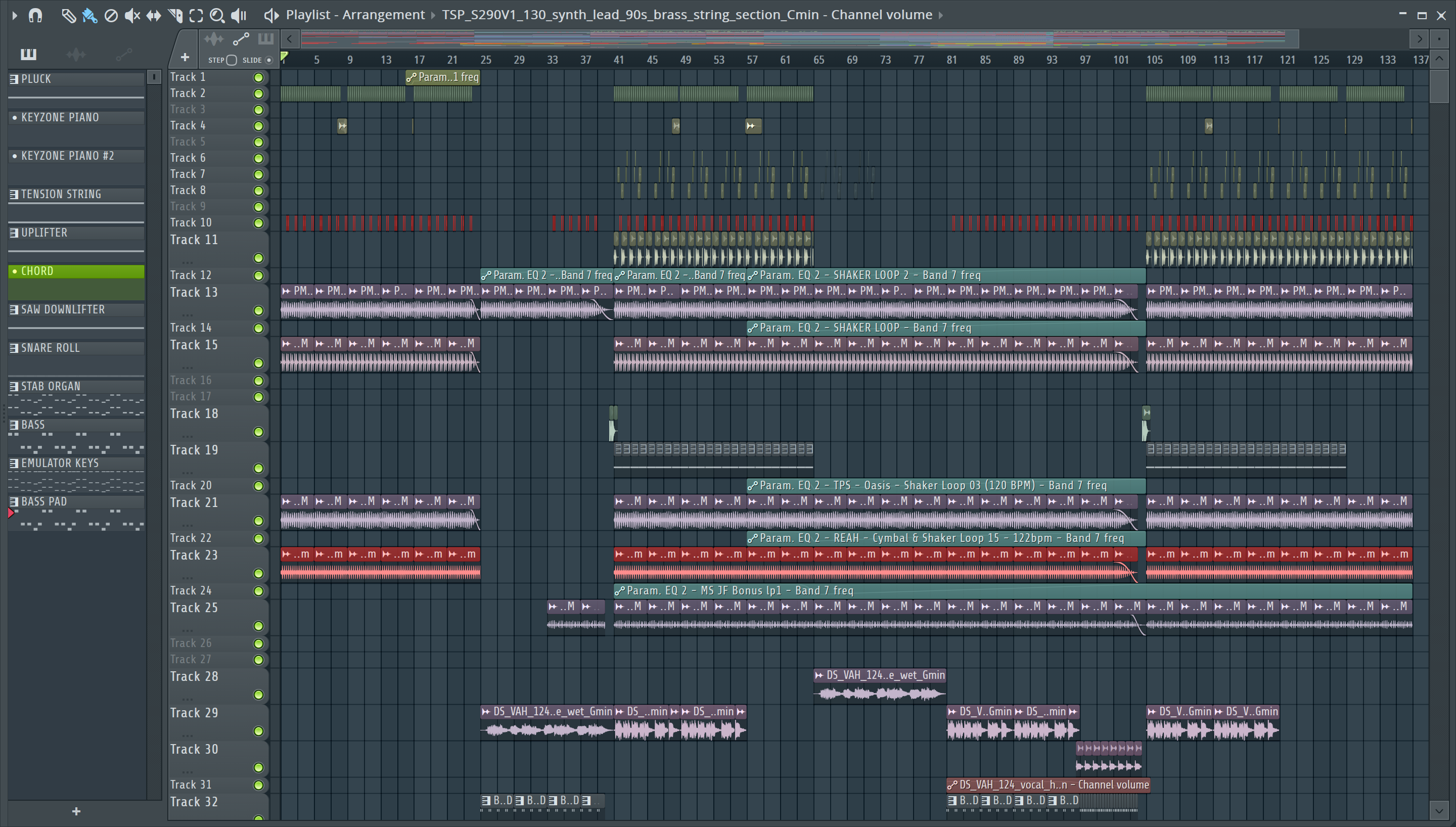Select the Mute tool

pos(132,15)
